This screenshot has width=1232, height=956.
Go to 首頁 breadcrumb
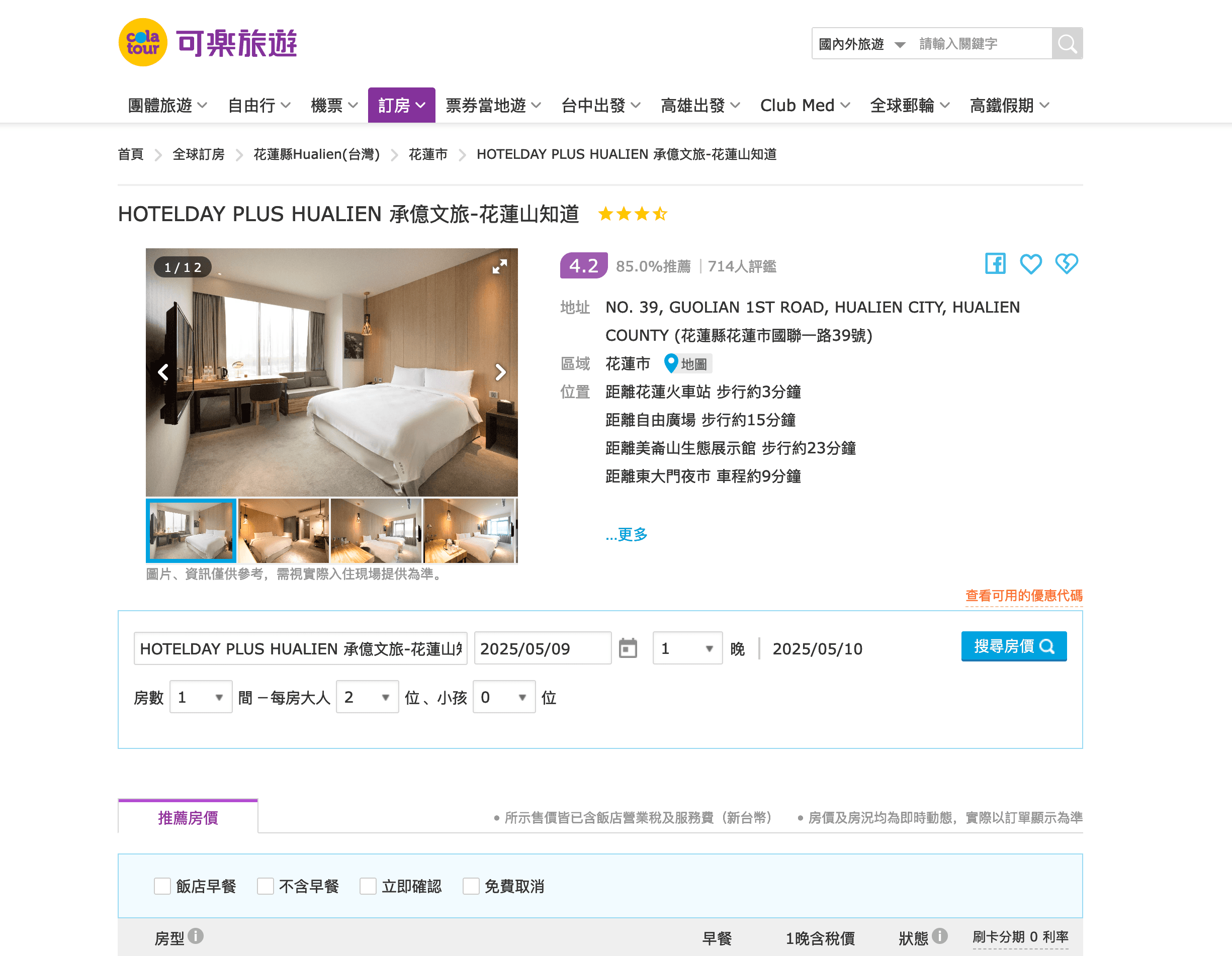[130, 154]
